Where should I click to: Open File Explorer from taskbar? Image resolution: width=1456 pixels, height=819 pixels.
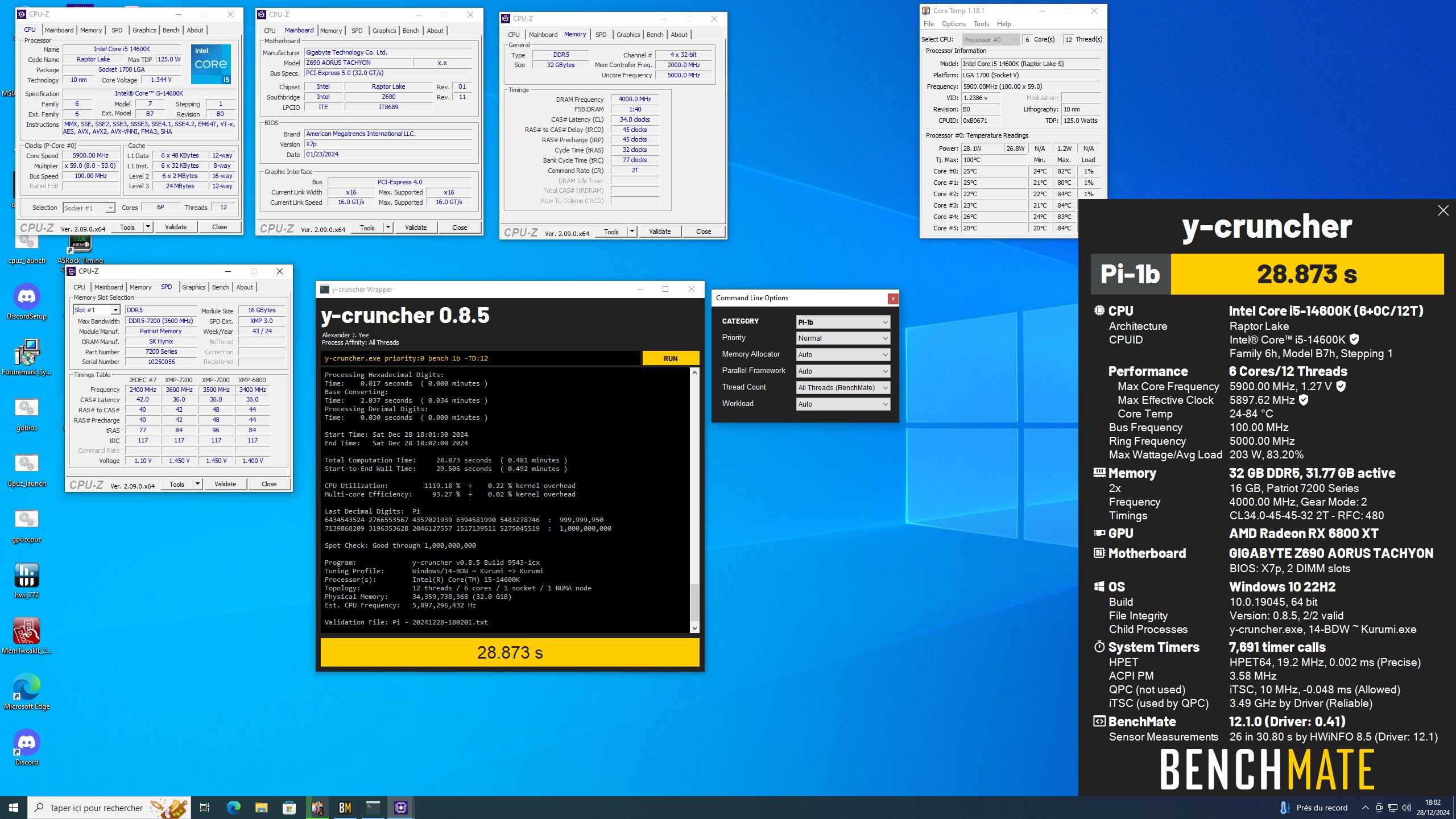point(261,808)
